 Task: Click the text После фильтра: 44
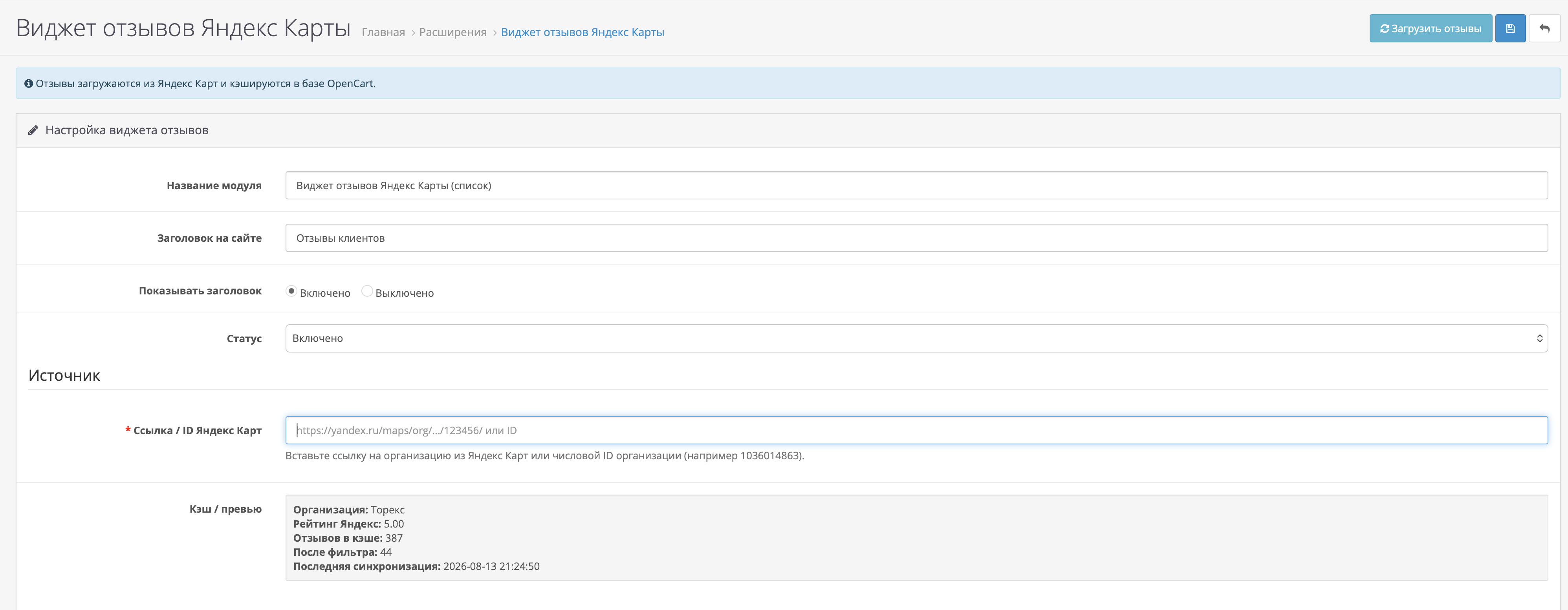342,552
